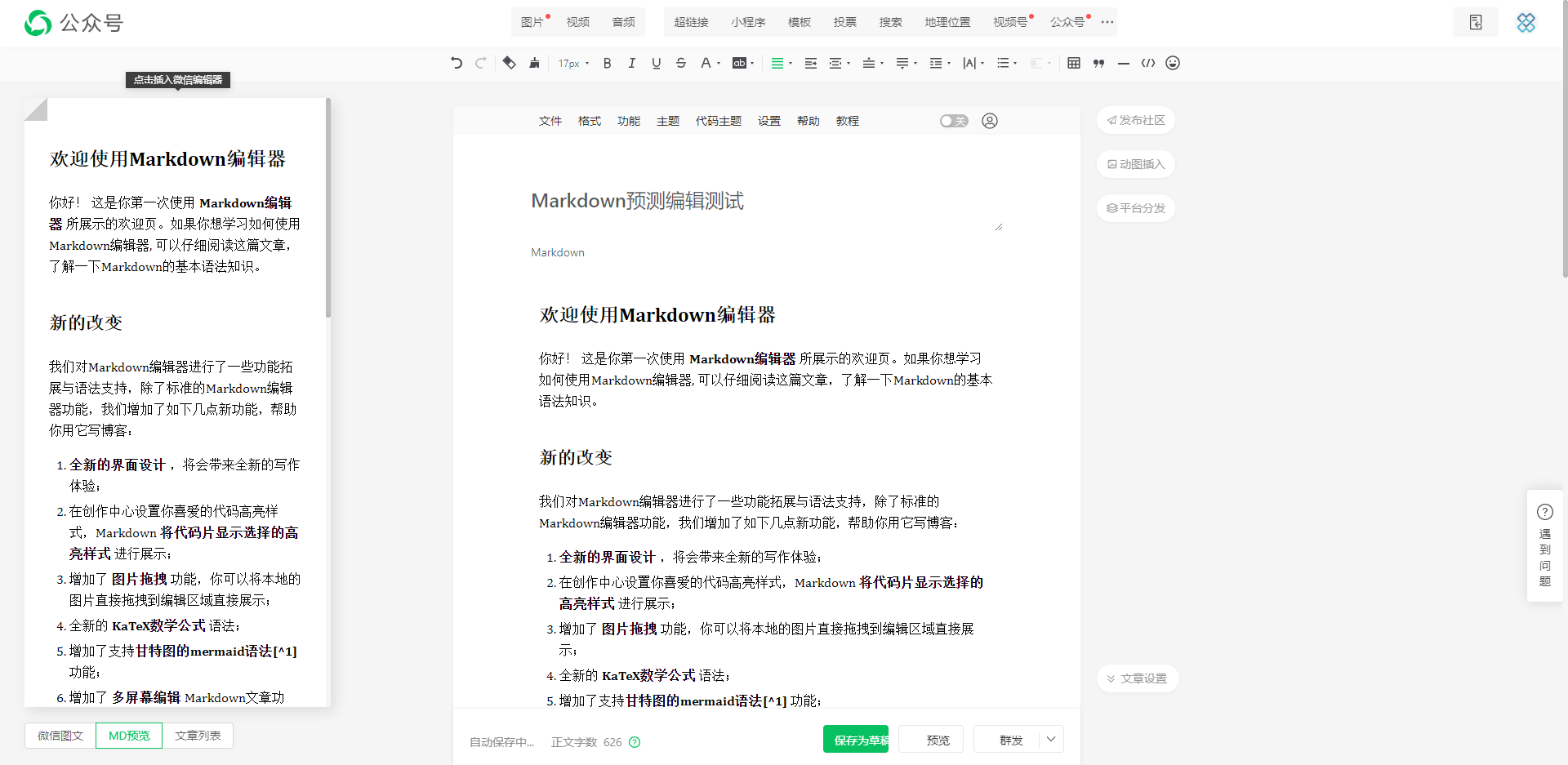The image size is (1568, 765).
Task: Undo the last edit
Action: [457, 63]
